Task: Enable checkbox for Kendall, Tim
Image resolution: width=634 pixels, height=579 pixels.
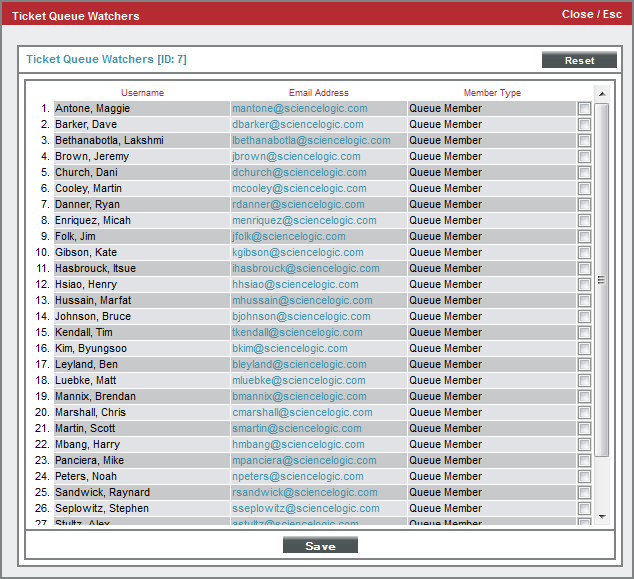Action: point(584,333)
